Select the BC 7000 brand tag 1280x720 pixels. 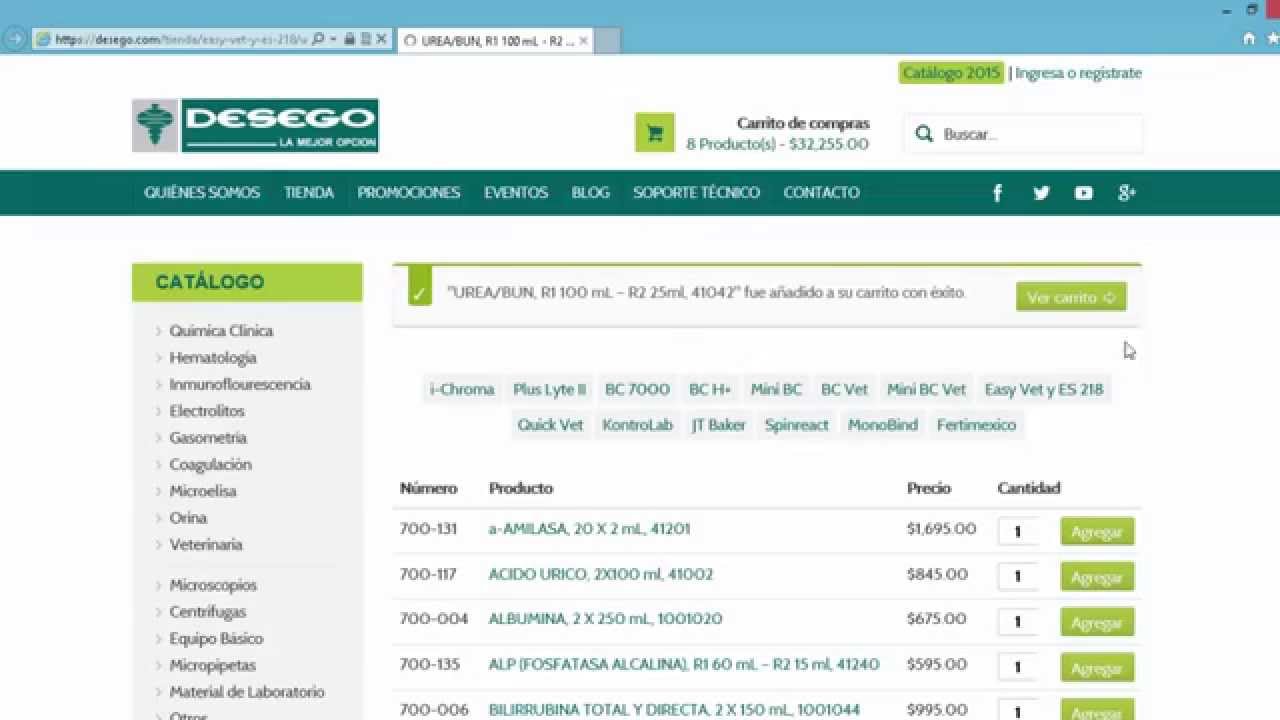click(x=637, y=389)
